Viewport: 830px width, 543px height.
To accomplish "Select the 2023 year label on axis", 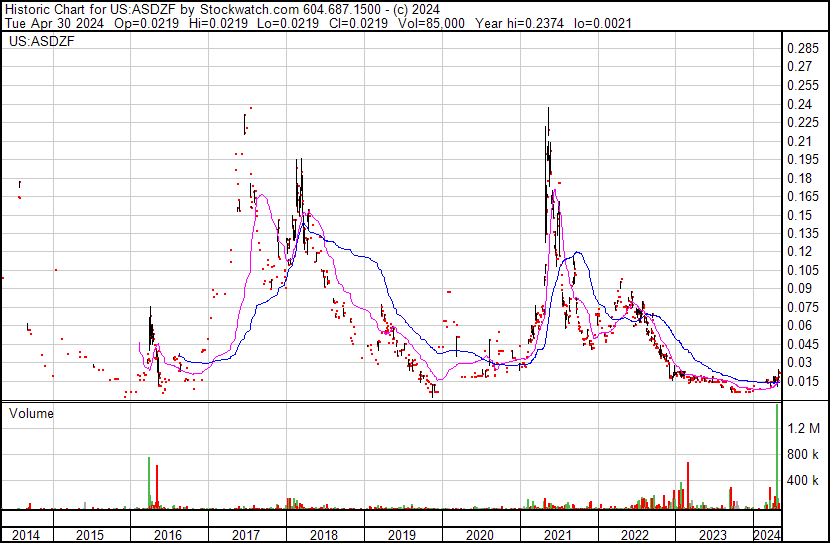I will pyautogui.click(x=713, y=535).
